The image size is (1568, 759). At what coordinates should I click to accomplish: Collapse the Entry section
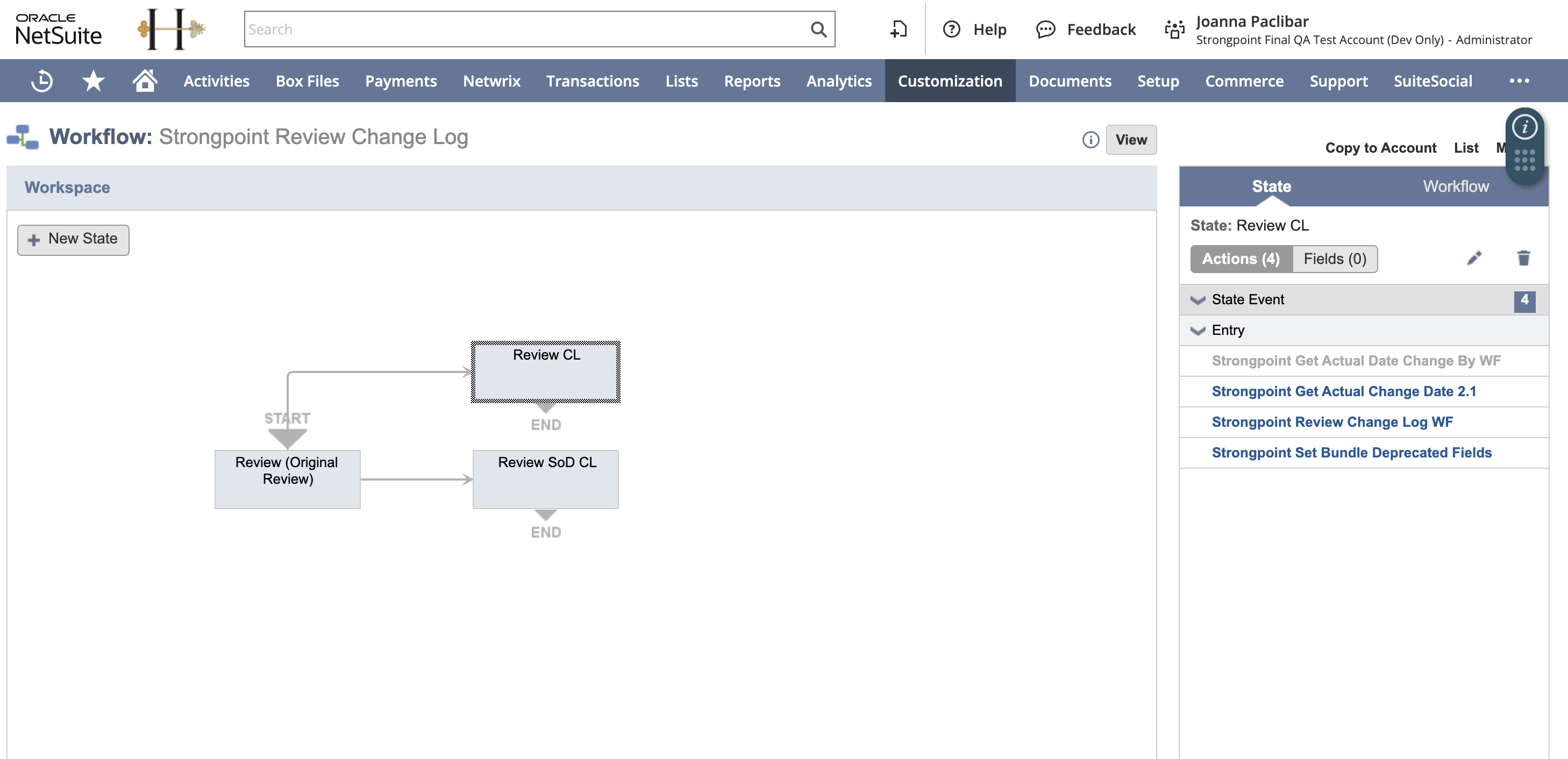(x=1198, y=331)
